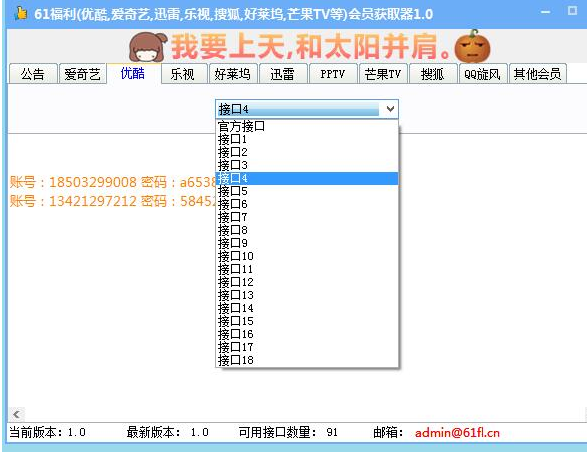Open the 其他会员 tab
Viewport: 587px width, 452px height.
(x=537, y=74)
